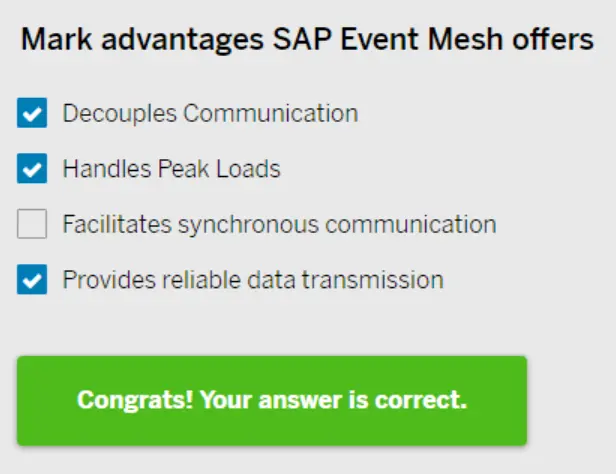The image size is (616, 474).
Task: Enable the Facilitates synchronous communication checkbox
Action: click(32, 225)
